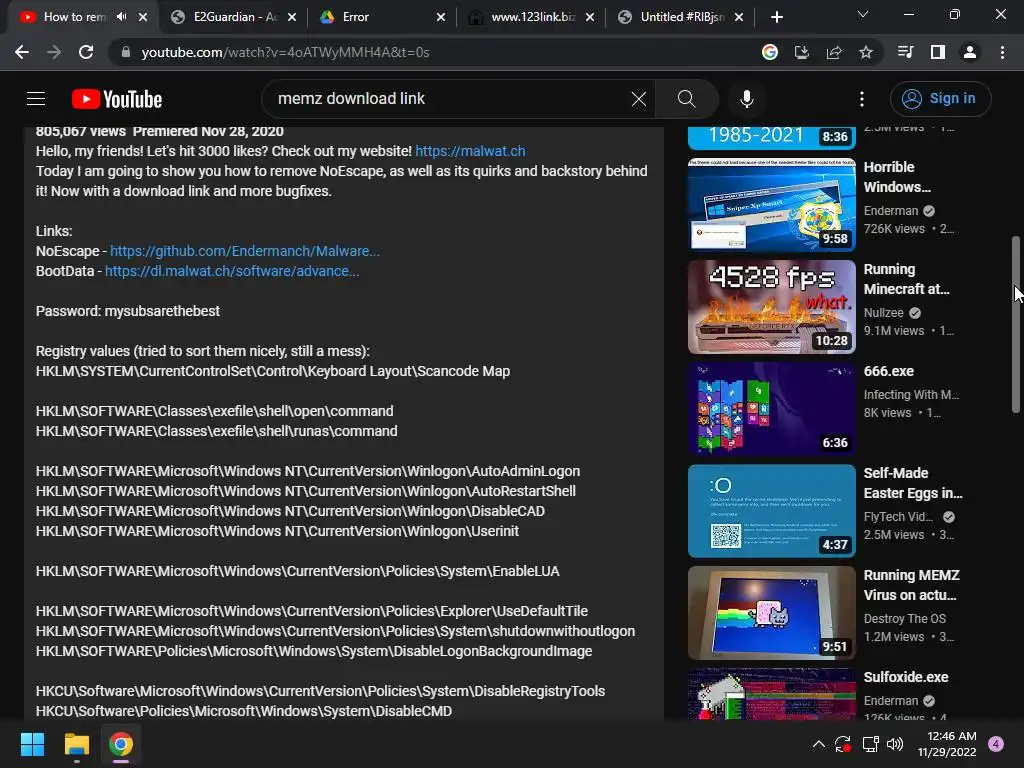The height and width of the screenshot is (768, 1024).
Task: Open Self-Made Easter Eggs thumbnail
Action: [x=771, y=511]
